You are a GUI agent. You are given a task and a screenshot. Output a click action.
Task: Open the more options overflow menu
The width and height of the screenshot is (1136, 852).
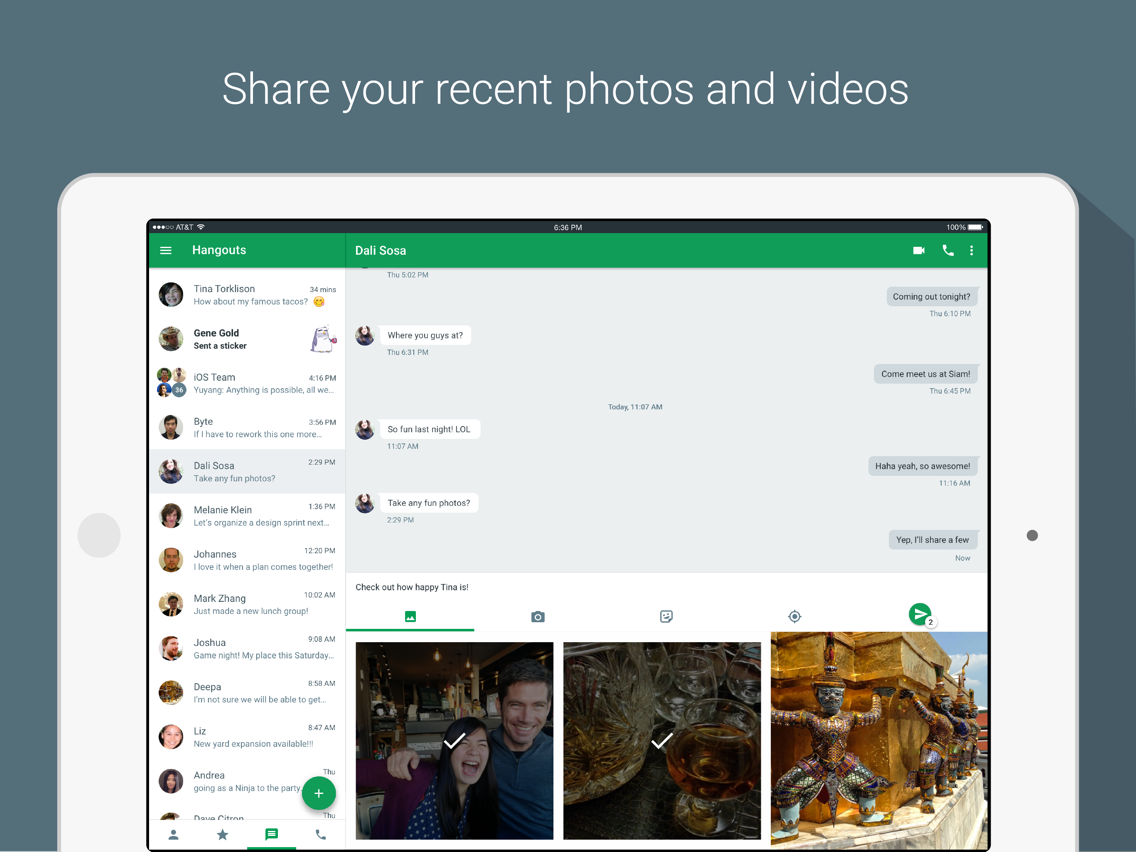tap(972, 250)
